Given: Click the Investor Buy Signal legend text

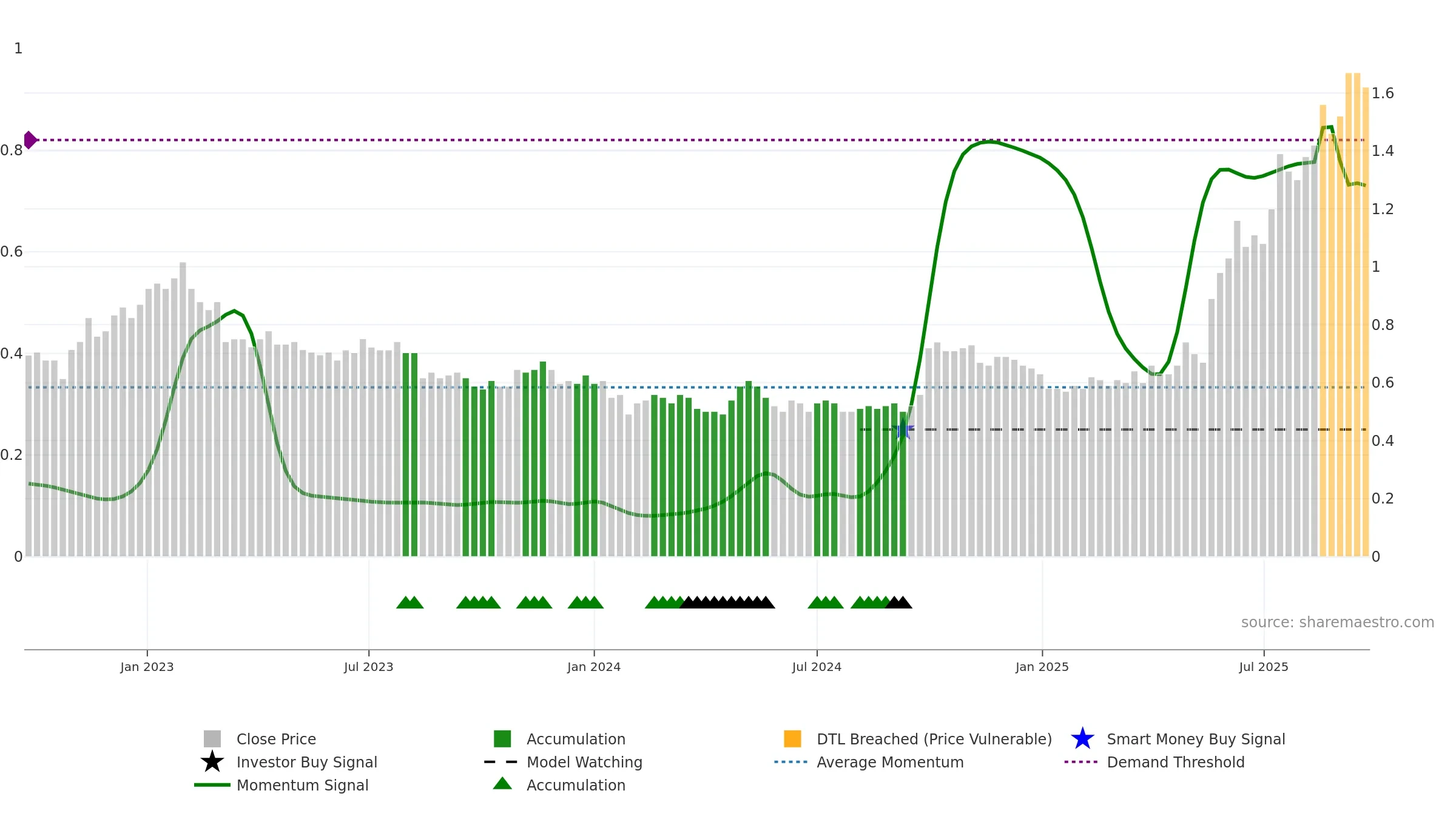Looking at the screenshot, I should click(307, 762).
